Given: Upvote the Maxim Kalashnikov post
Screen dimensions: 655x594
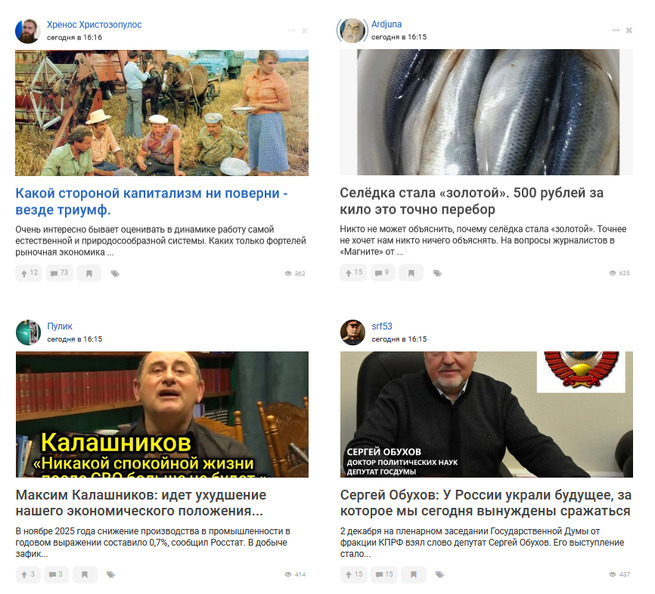Looking at the screenshot, I should point(28,574).
